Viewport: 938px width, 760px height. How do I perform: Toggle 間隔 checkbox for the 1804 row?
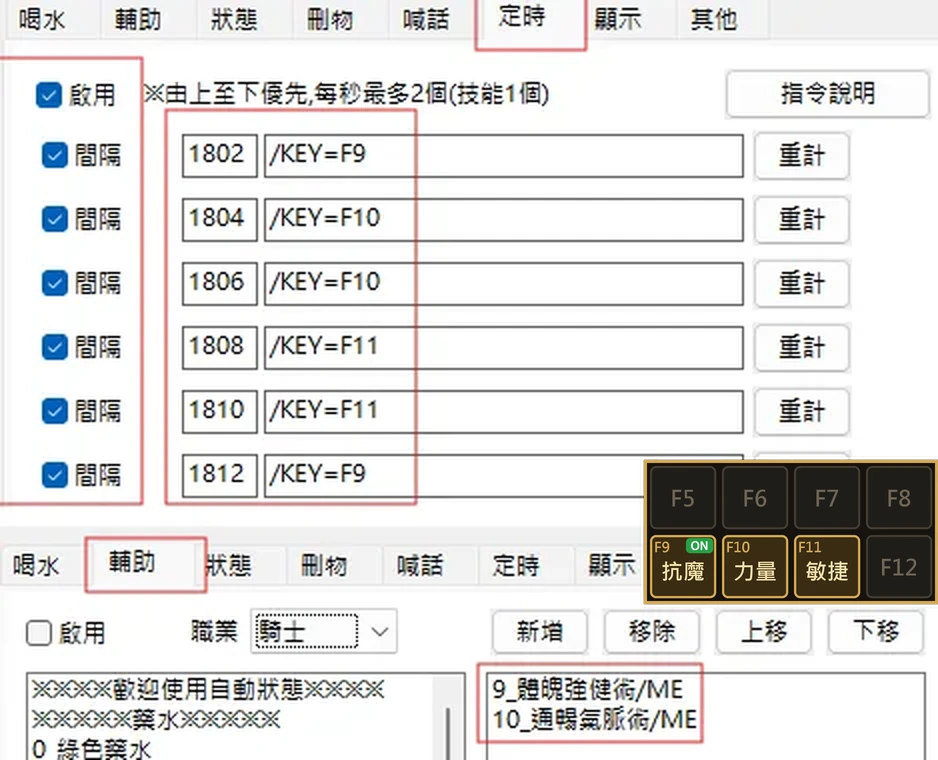[x=54, y=219]
